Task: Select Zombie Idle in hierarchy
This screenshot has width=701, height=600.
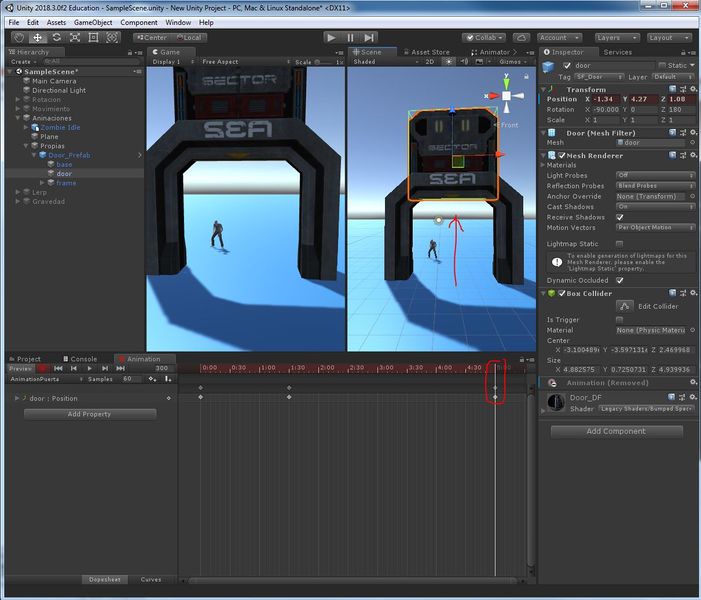Action: click(x=60, y=127)
